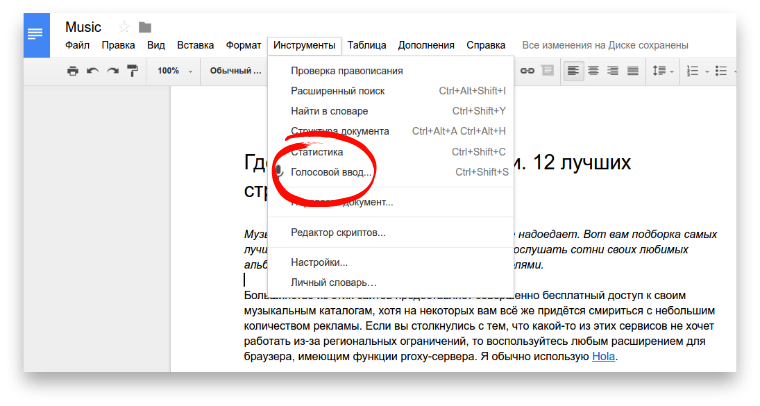Viewport: 760px width, 406px height.
Task: Insert a comment with the comment icon
Action: [547, 71]
